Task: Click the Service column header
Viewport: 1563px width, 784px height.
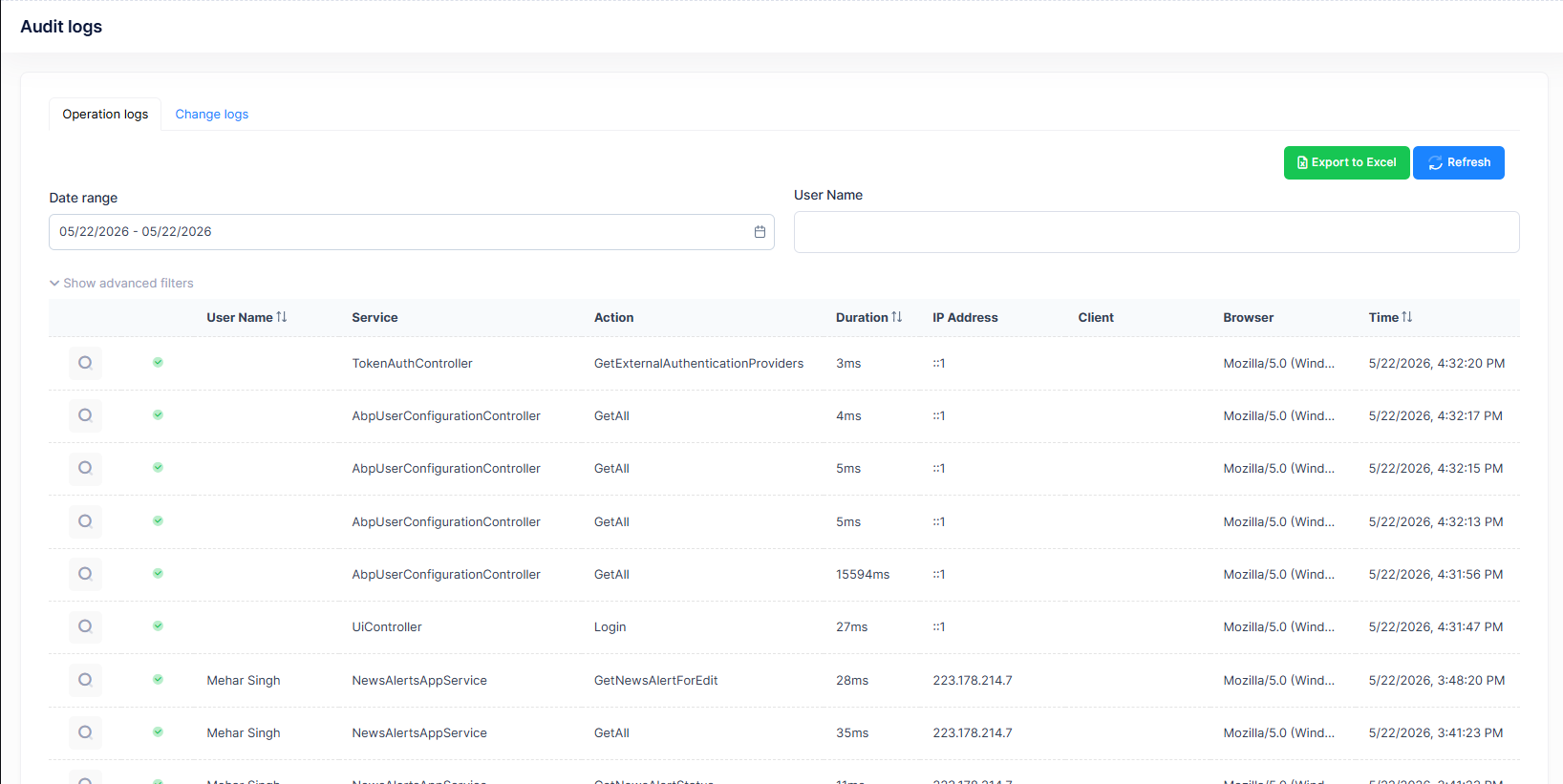Action: pos(375,318)
